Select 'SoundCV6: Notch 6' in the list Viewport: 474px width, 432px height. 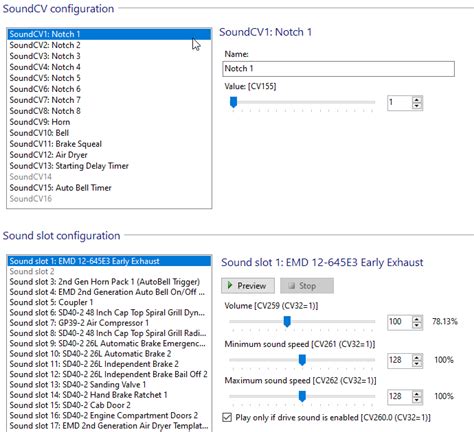[109, 89]
